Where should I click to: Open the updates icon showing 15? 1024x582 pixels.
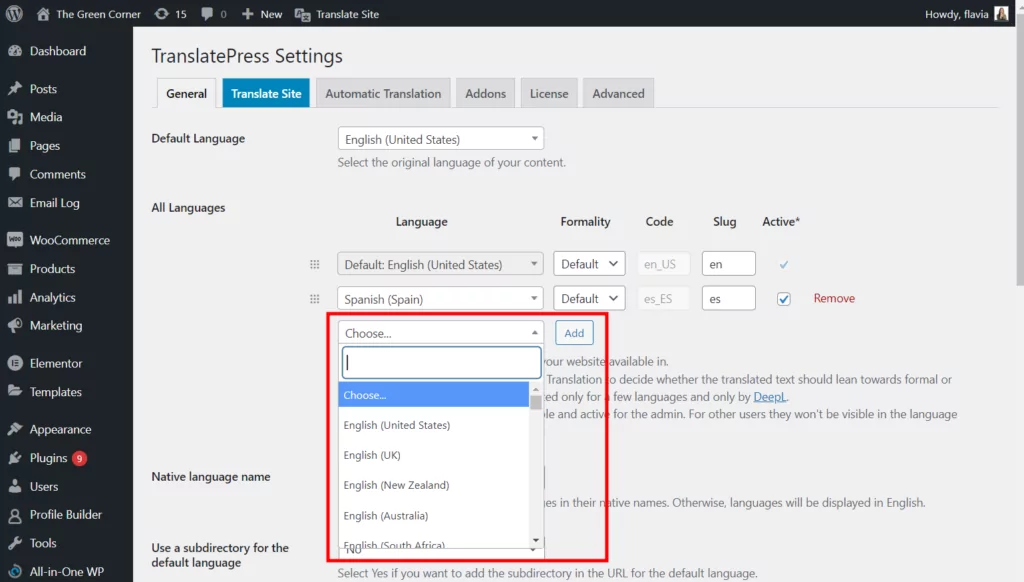(x=162, y=14)
